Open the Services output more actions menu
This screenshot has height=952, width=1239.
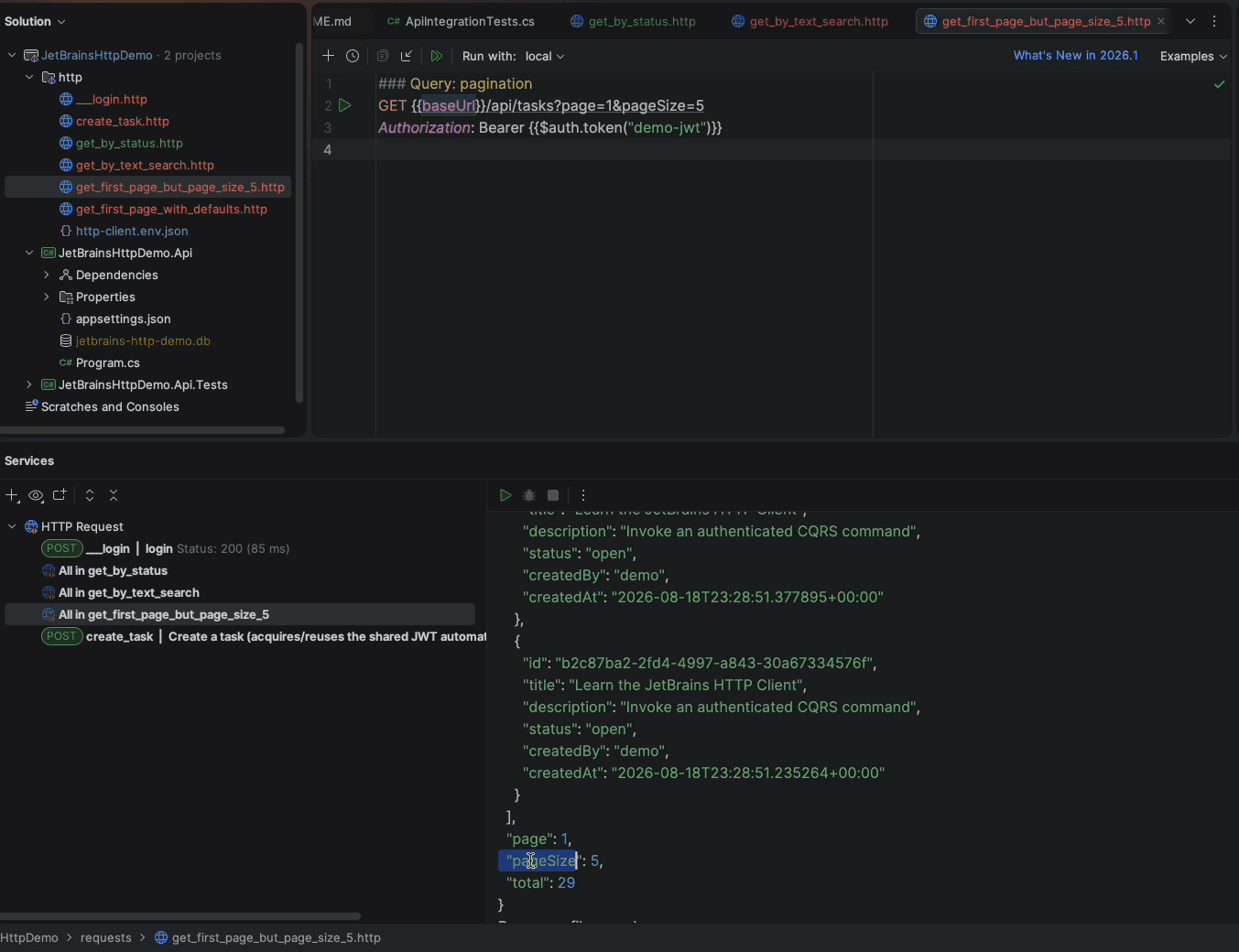[x=583, y=495]
